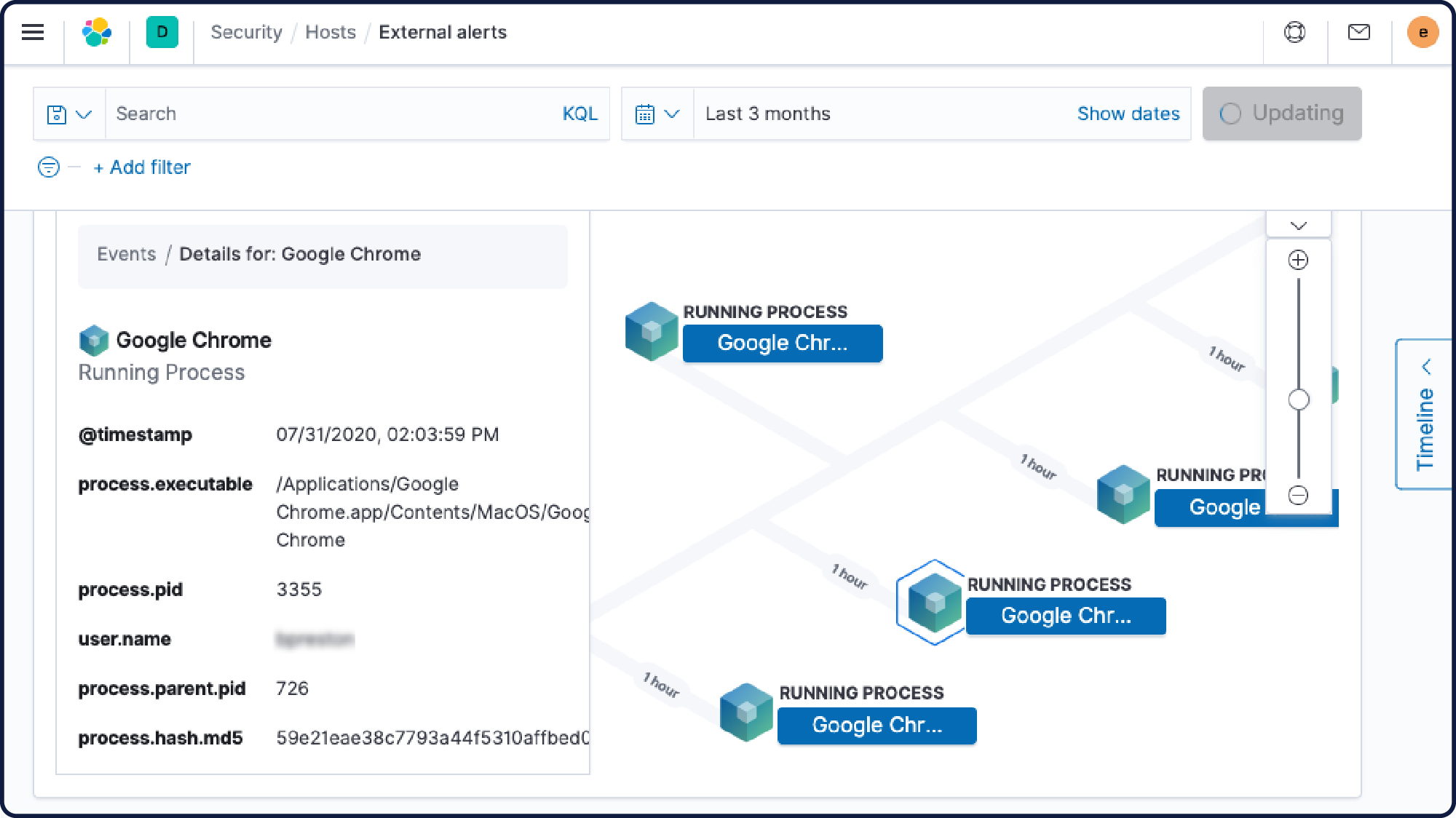
Task: Open the help lifebuoy icon
Action: click(x=1294, y=32)
